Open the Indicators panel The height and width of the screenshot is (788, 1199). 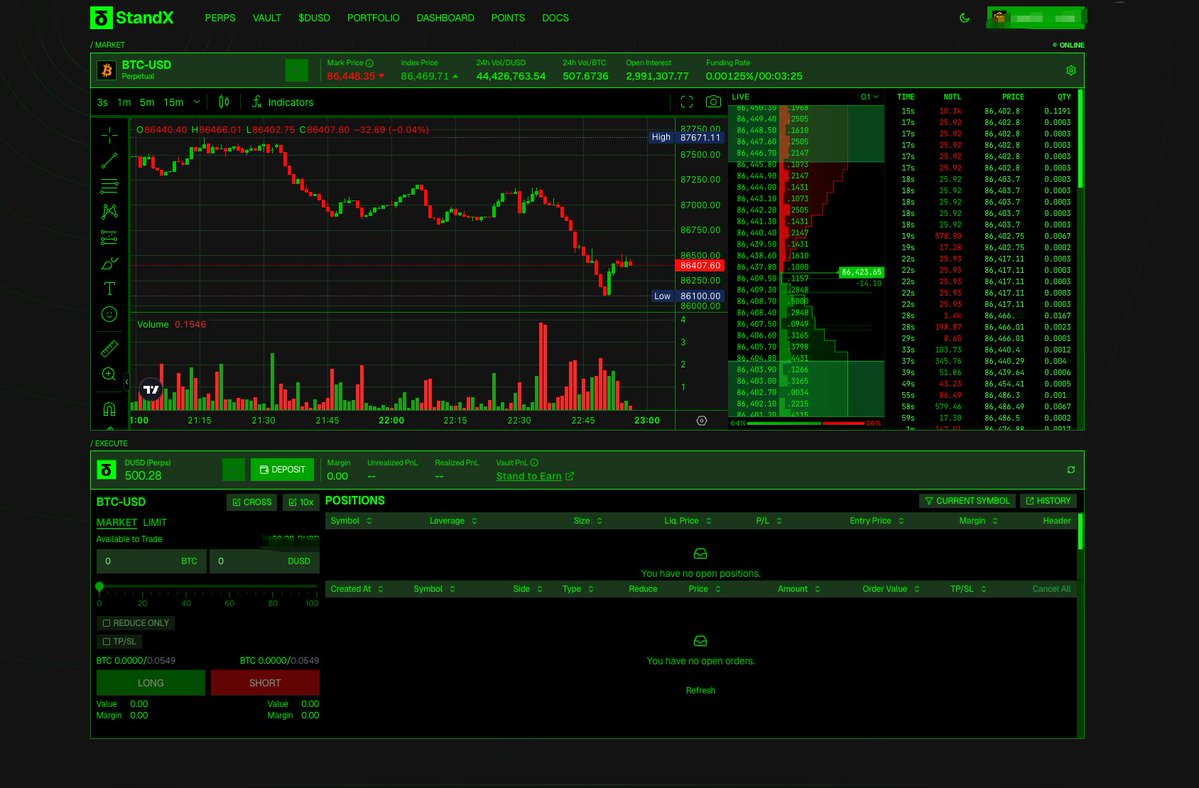pyautogui.click(x=283, y=102)
